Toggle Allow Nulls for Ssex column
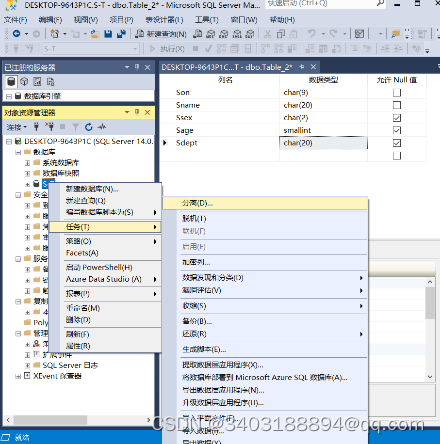440x444 pixels. (397, 118)
